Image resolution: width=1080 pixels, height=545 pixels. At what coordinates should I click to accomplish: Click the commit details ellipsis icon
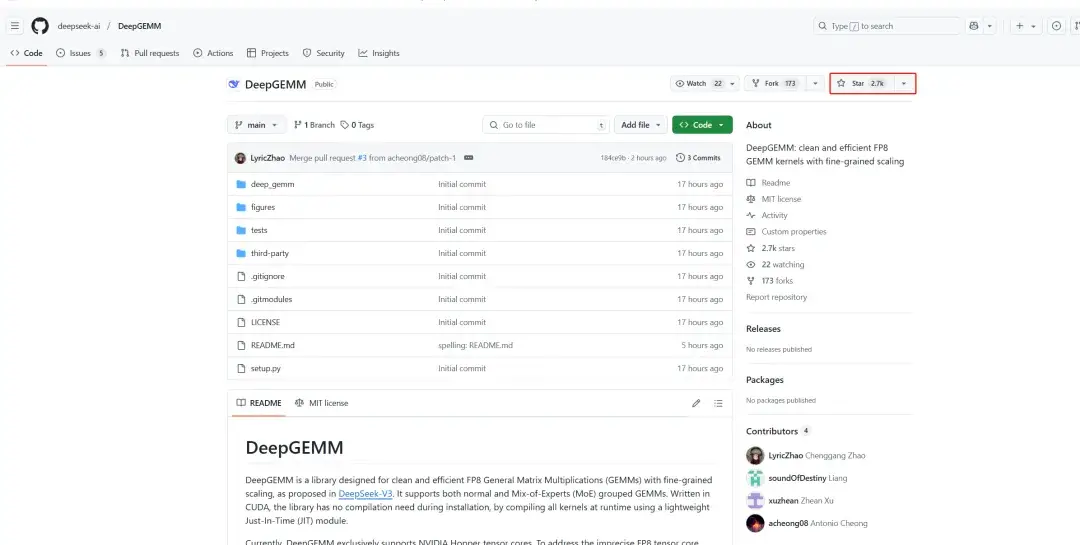coord(468,158)
